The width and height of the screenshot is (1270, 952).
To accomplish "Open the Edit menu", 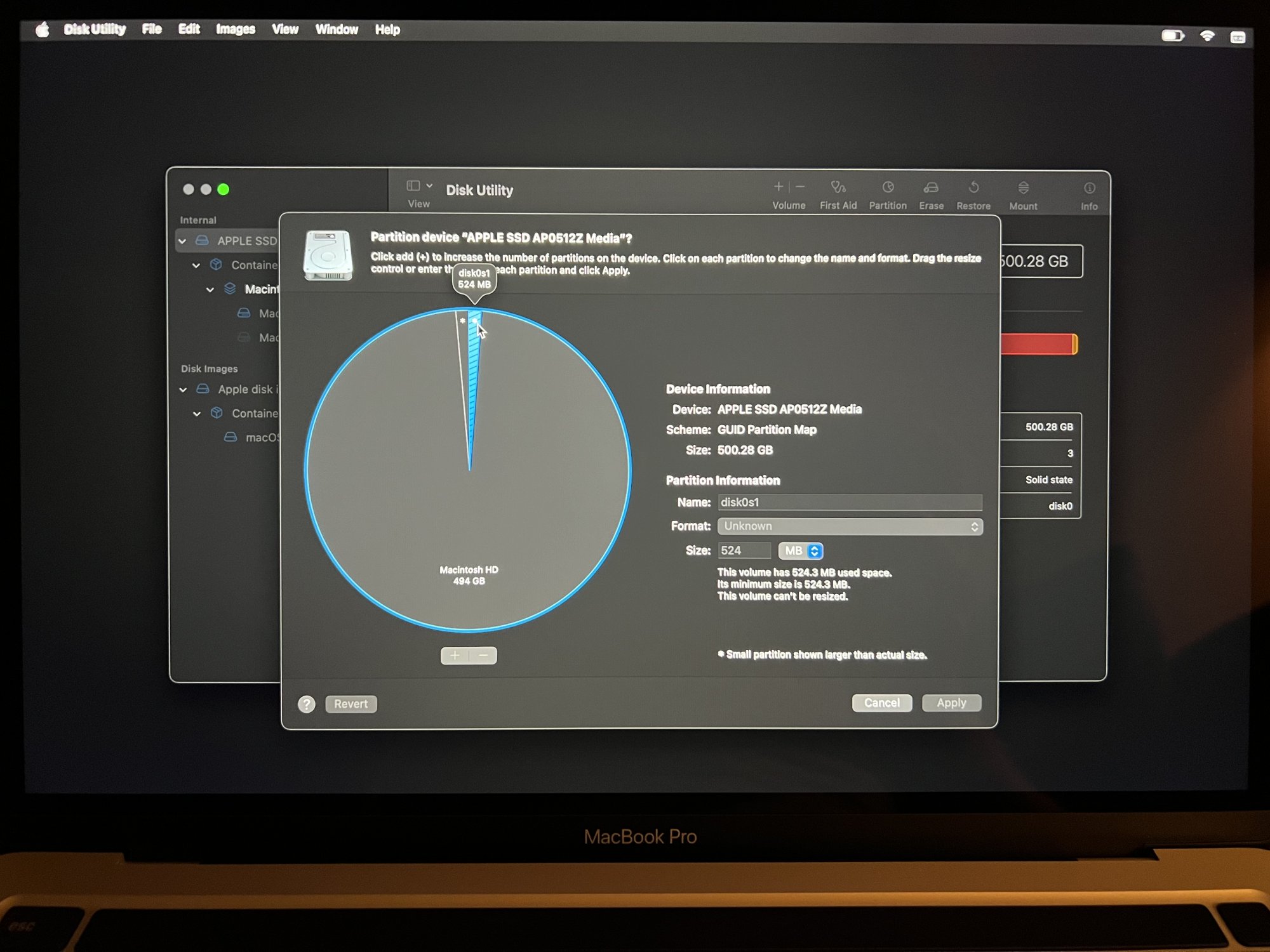I will [x=189, y=29].
